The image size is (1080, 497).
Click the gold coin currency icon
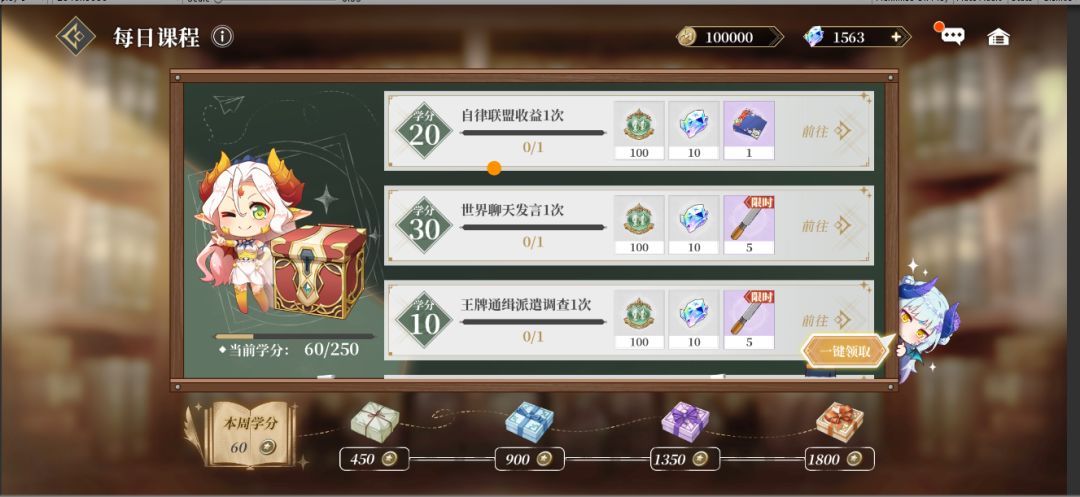coord(687,36)
